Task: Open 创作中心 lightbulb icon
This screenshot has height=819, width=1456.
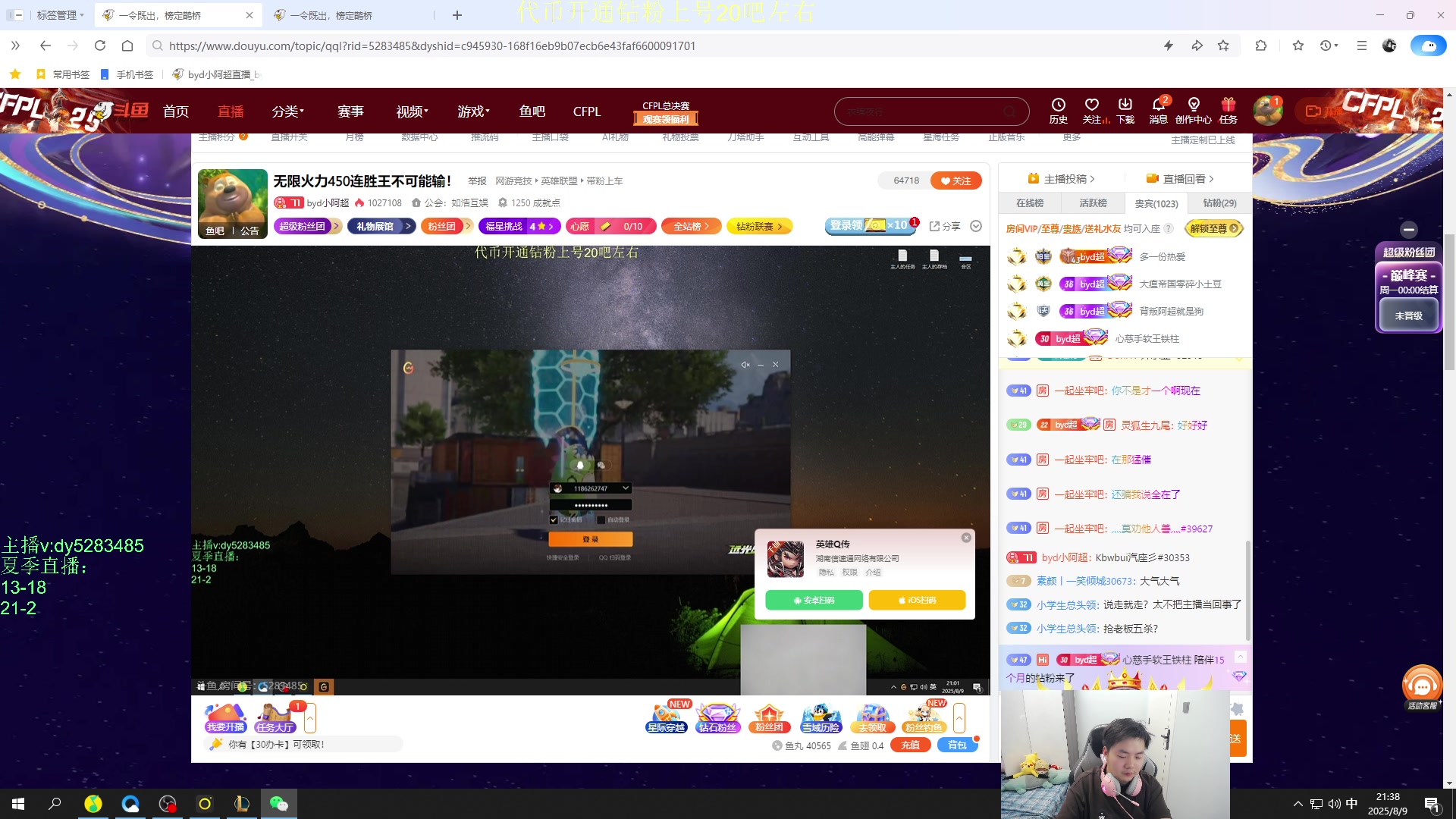Action: pyautogui.click(x=1194, y=111)
